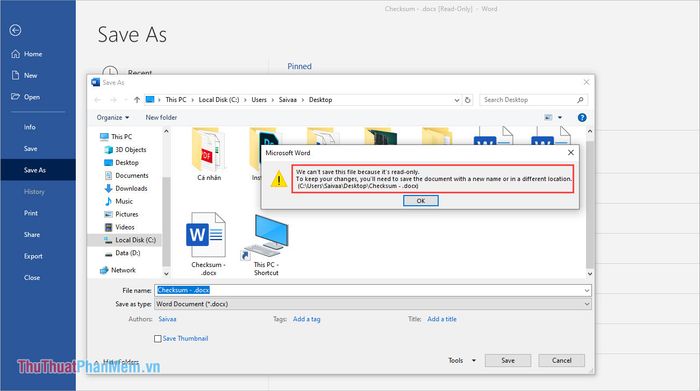Click the refresh icon in address bar
700x391 pixels.
(467, 100)
